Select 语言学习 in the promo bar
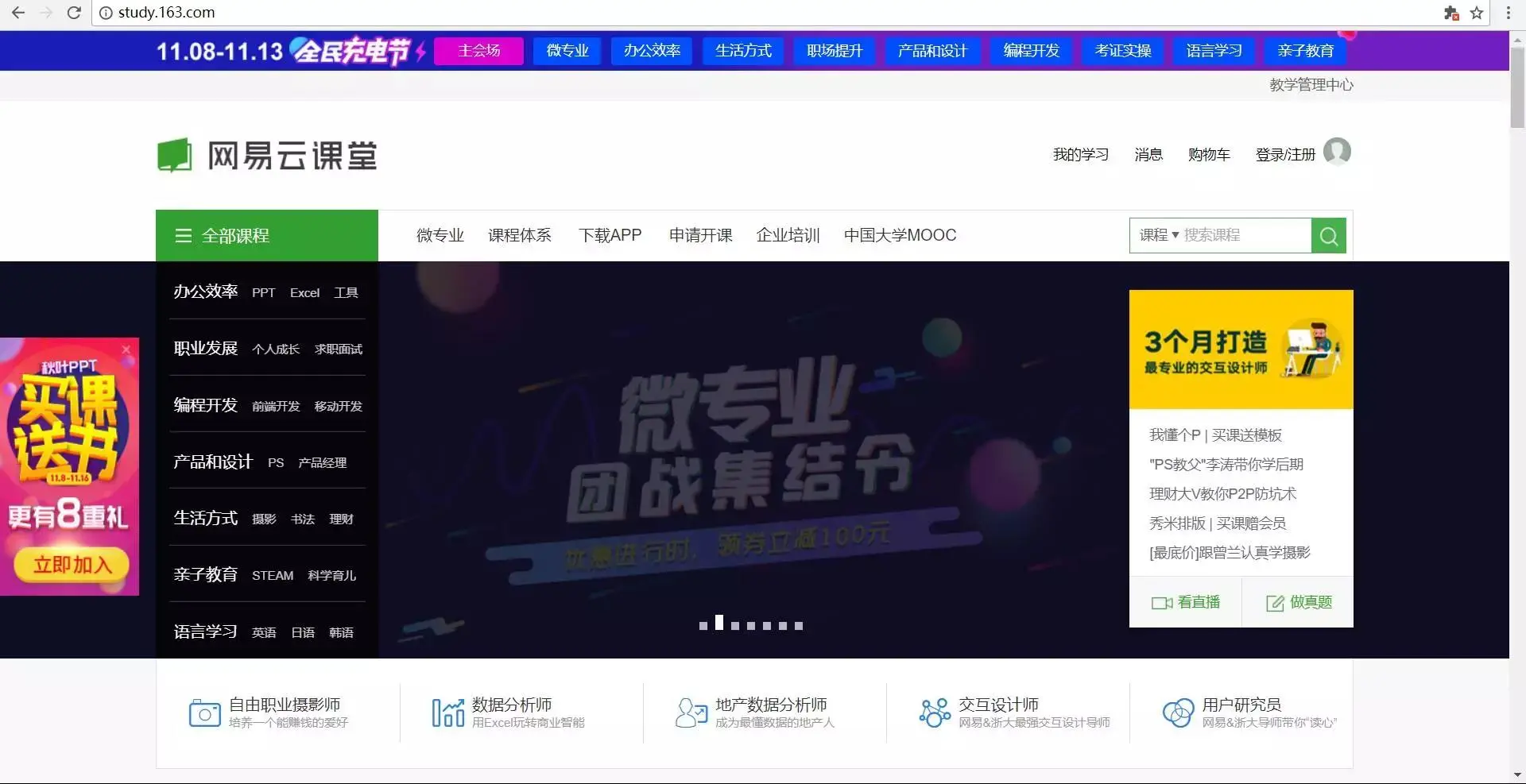 point(1214,51)
